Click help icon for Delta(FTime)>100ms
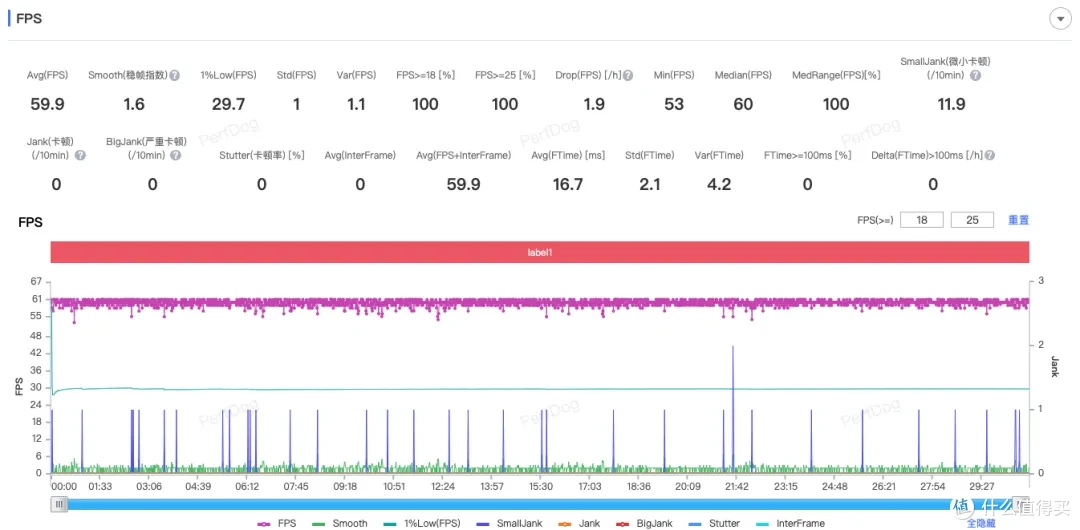1080x530 pixels. [x=989, y=156]
